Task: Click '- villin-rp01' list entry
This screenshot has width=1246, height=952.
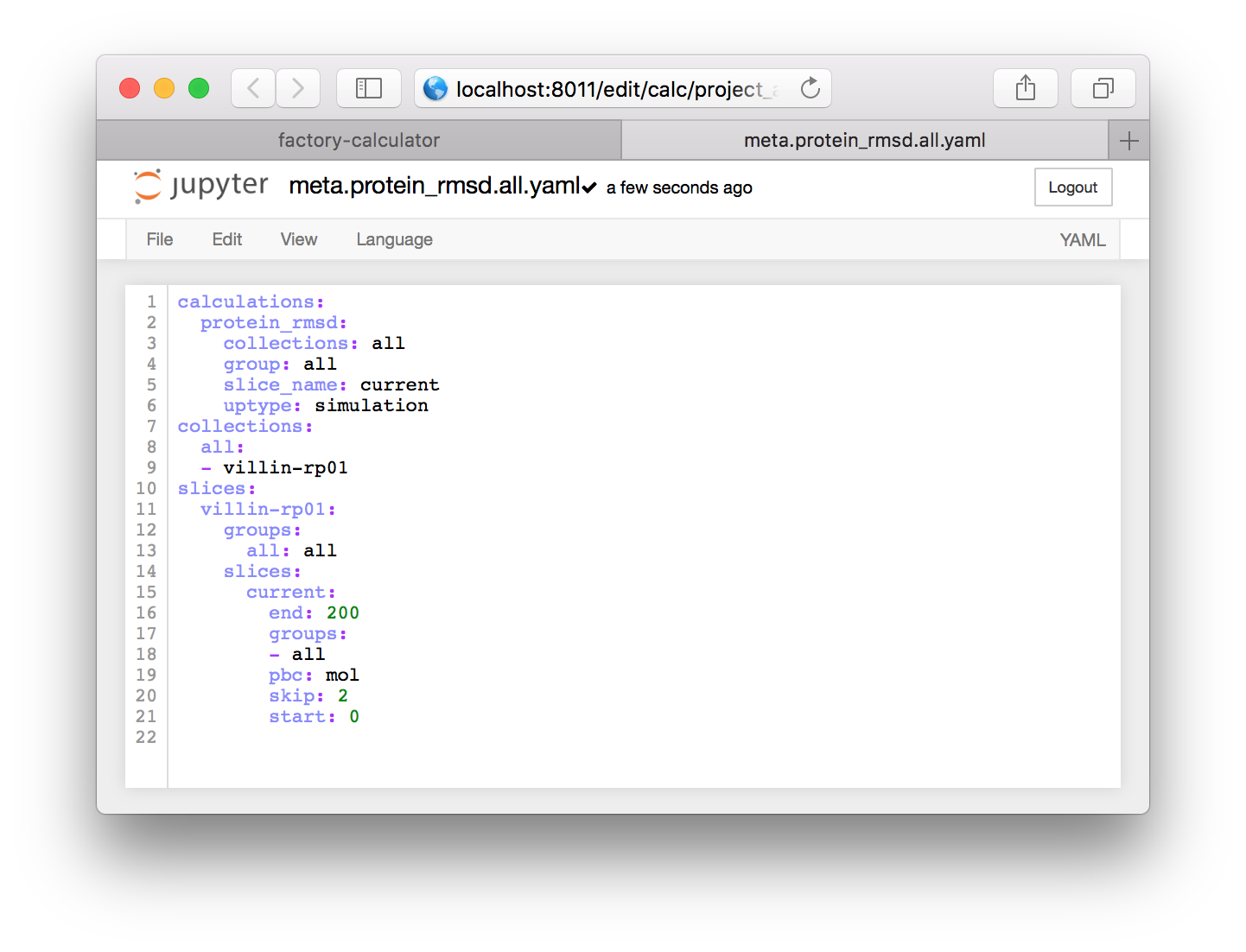Action: [x=275, y=467]
